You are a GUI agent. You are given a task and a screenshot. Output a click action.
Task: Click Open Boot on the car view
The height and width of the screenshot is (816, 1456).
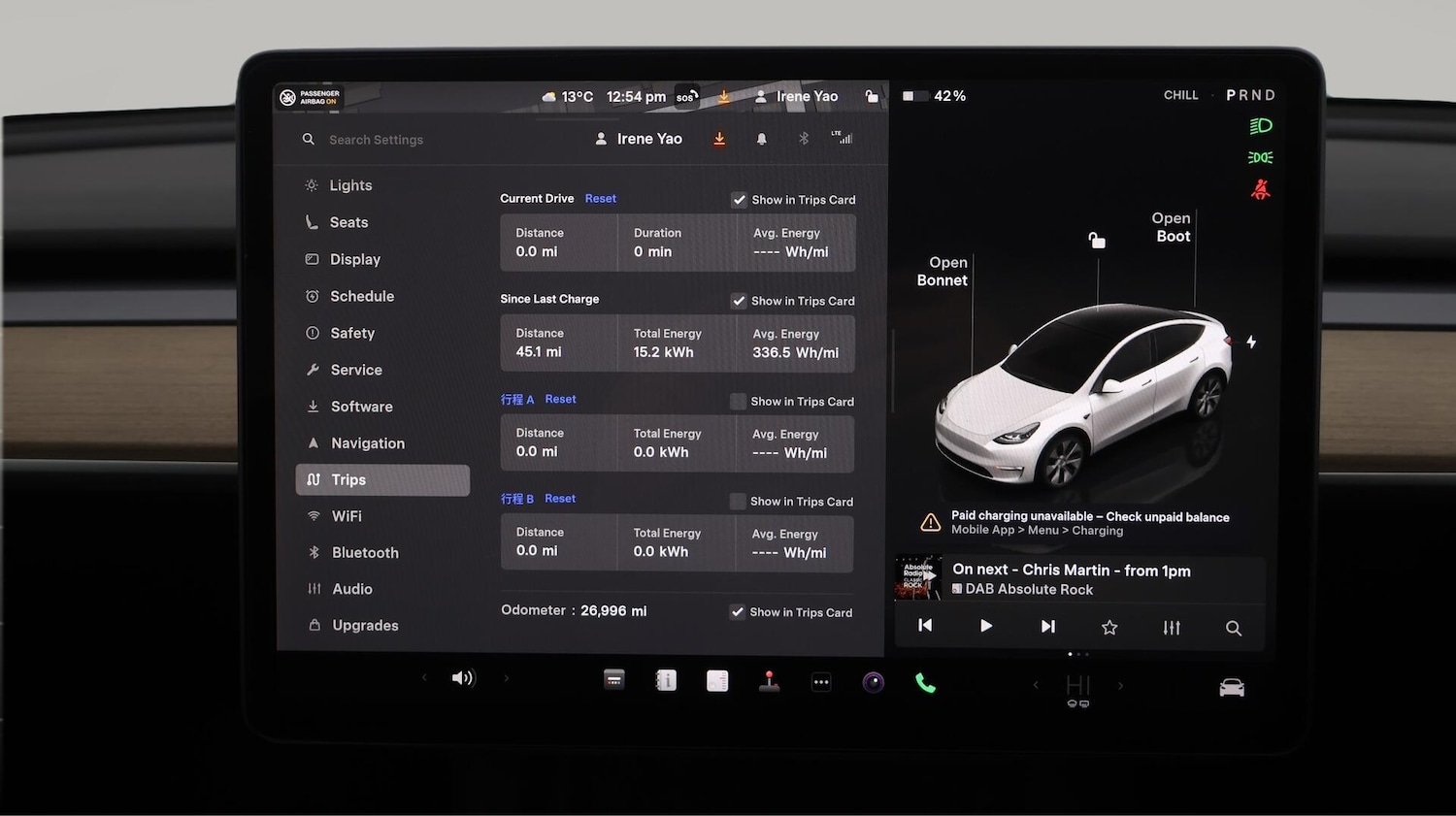[1171, 227]
